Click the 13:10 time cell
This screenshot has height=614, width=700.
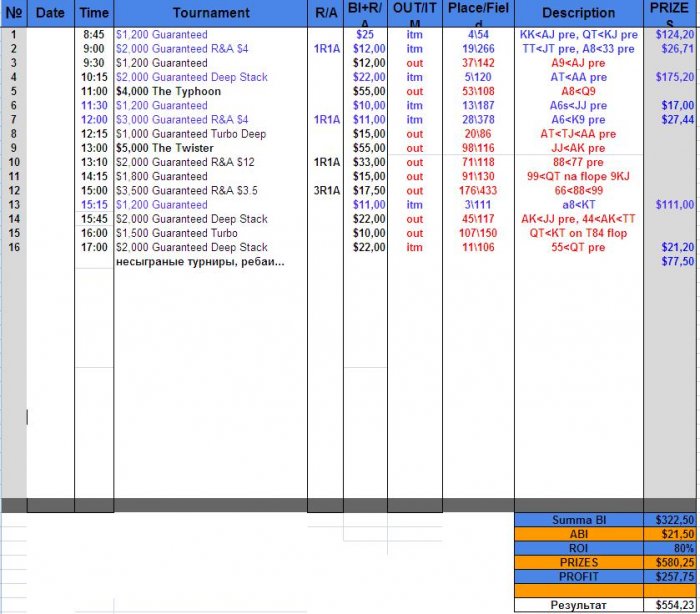point(94,162)
